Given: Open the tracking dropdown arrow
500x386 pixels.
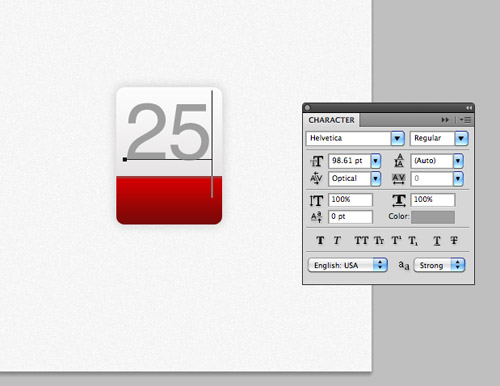Looking at the screenshot, I should (x=458, y=179).
